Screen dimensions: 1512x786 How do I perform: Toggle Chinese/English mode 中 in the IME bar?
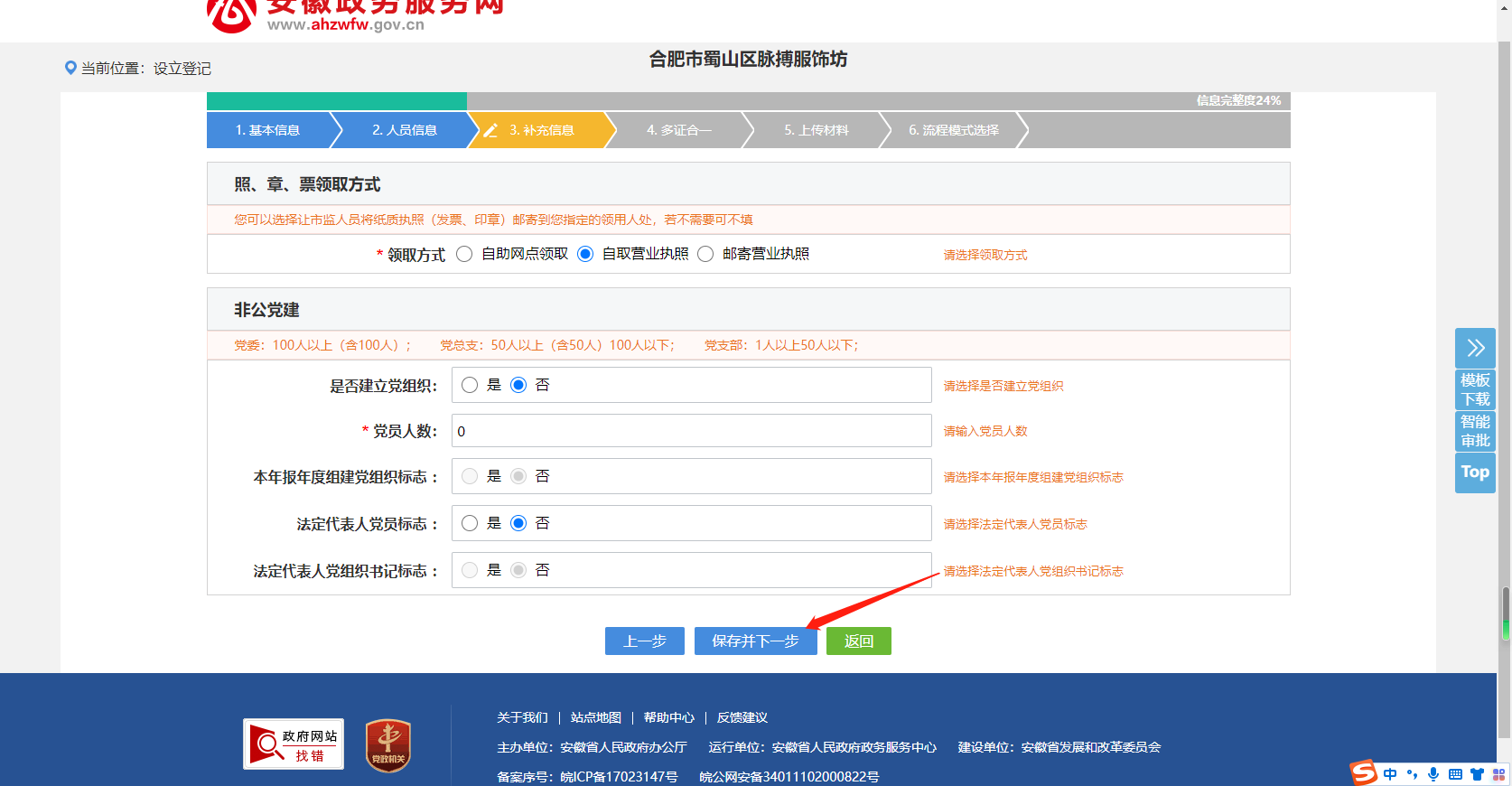coord(1390,774)
